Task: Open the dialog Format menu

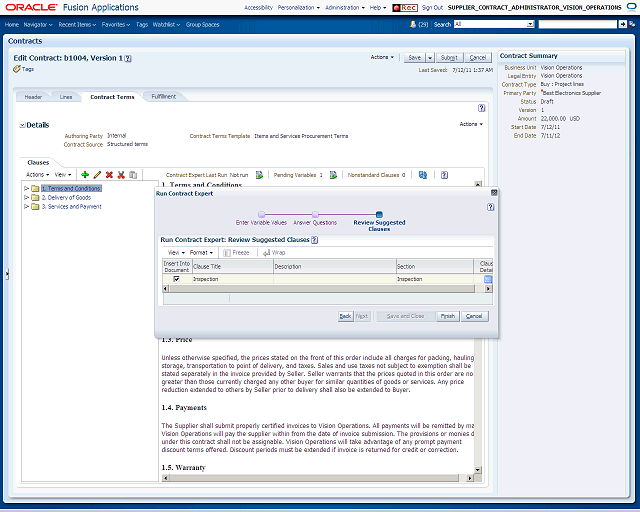Action: (x=201, y=253)
